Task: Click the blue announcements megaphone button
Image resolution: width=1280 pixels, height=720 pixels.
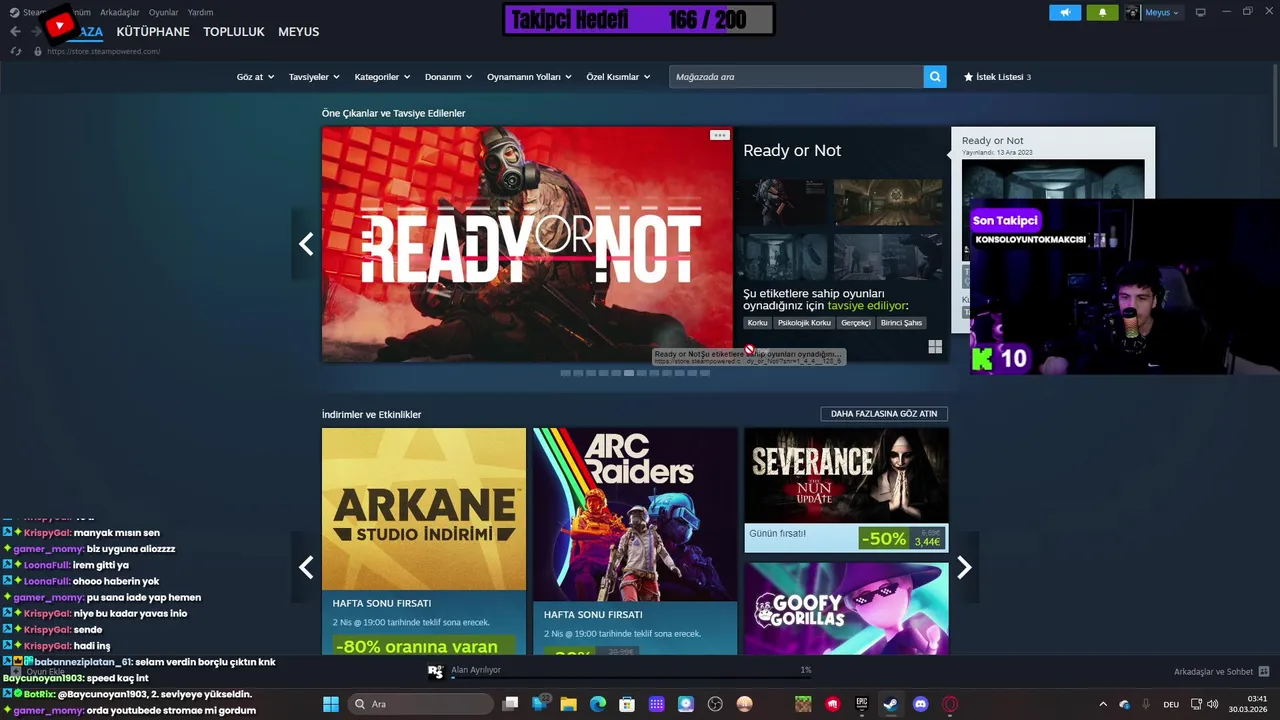Action: tap(1065, 13)
